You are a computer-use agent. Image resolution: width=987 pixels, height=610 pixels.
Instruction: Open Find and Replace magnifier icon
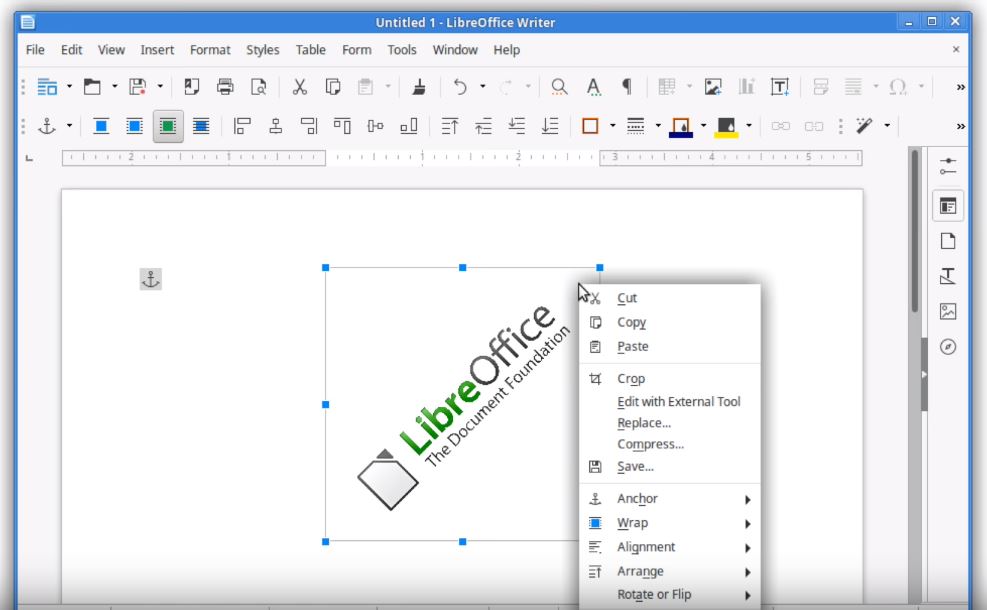point(559,86)
